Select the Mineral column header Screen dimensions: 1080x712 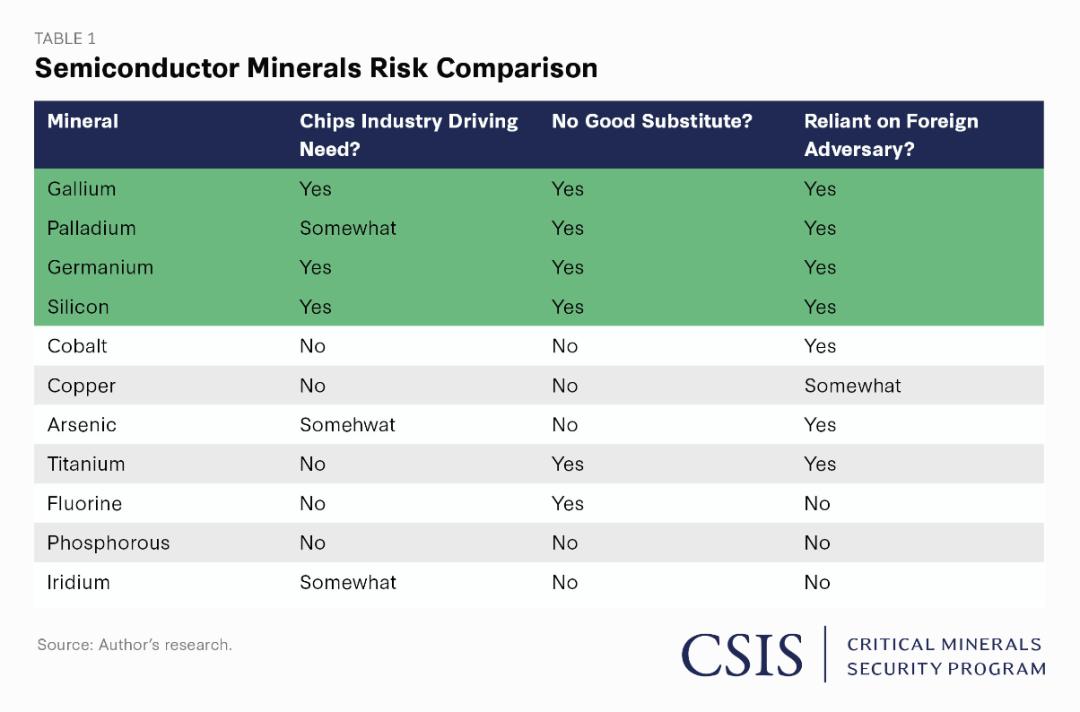[83, 122]
